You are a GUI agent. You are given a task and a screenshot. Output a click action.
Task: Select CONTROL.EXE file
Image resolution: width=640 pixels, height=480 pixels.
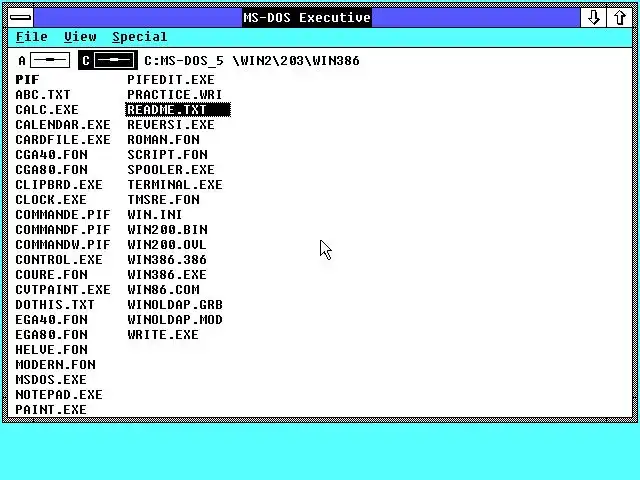(x=59, y=260)
